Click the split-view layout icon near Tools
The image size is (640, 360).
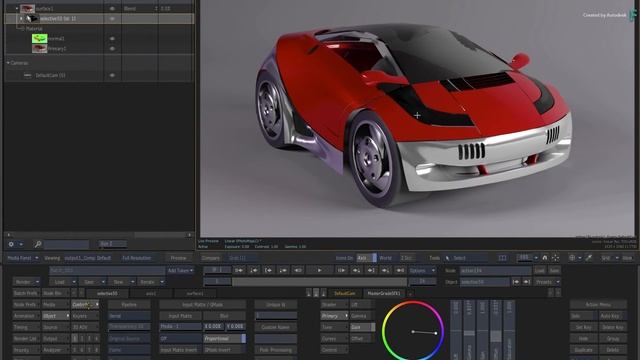[x=502, y=258]
